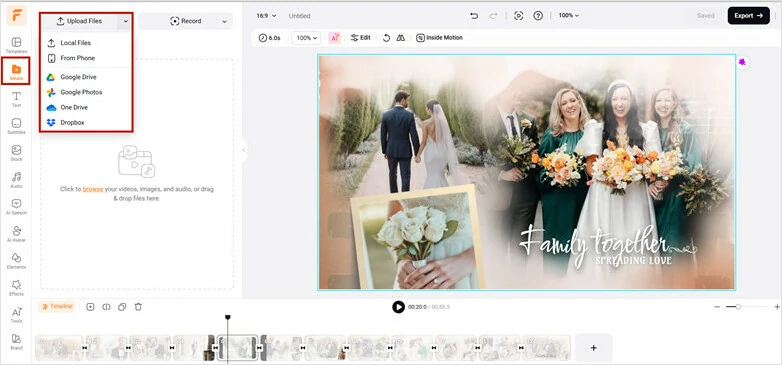
Task: Select the Media sidebar tab
Action: pos(16,72)
